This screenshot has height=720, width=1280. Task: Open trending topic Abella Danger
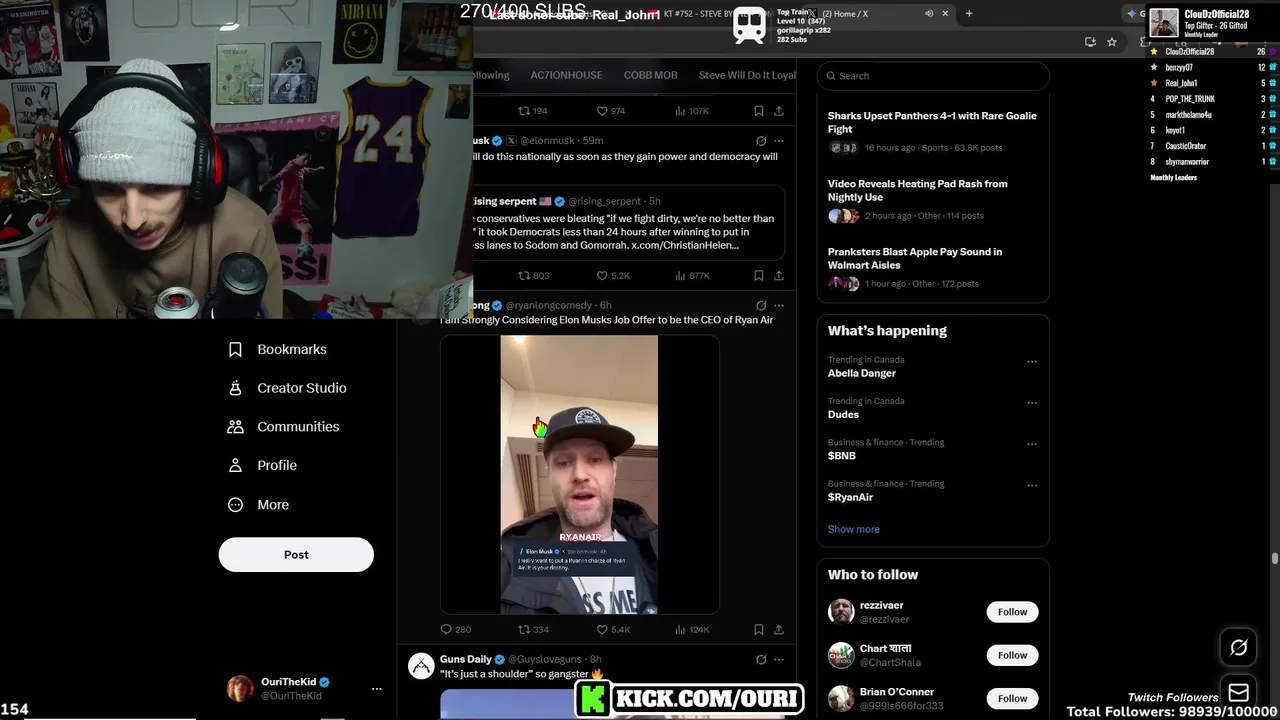click(x=861, y=373)
